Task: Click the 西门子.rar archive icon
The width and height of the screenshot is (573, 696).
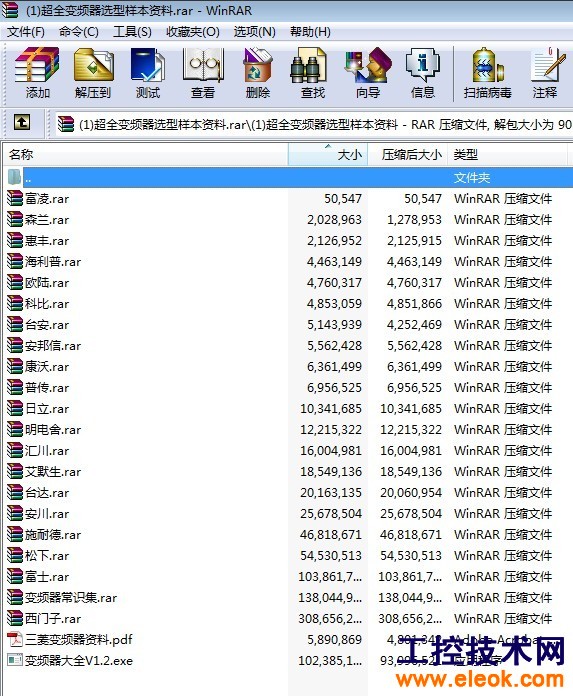Action: pos(15,618)
